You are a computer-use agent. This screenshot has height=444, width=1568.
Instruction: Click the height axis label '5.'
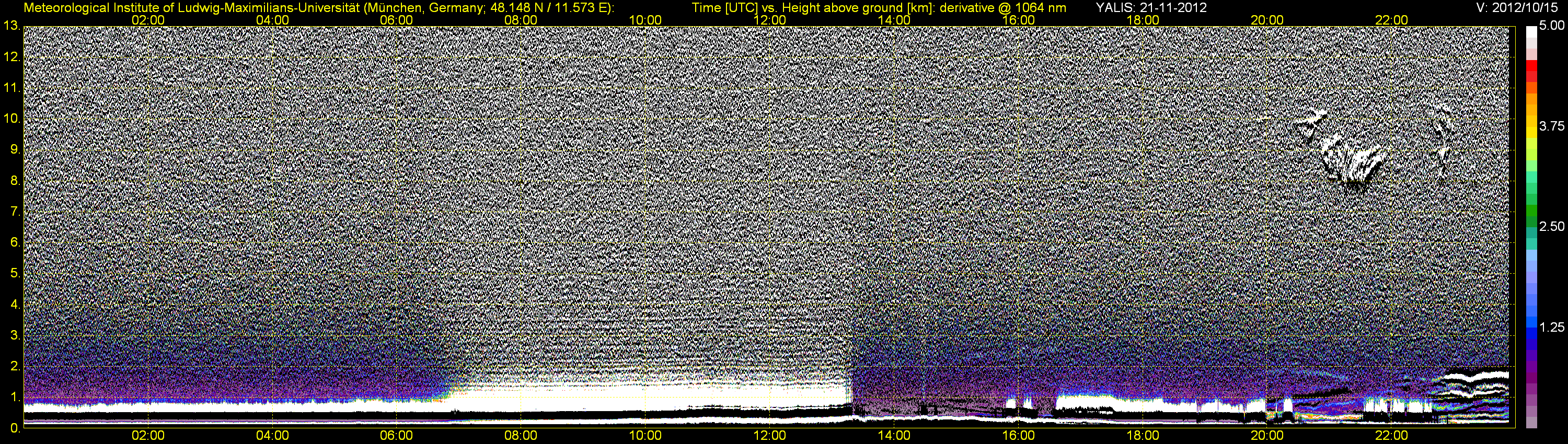tap(15, 274)
